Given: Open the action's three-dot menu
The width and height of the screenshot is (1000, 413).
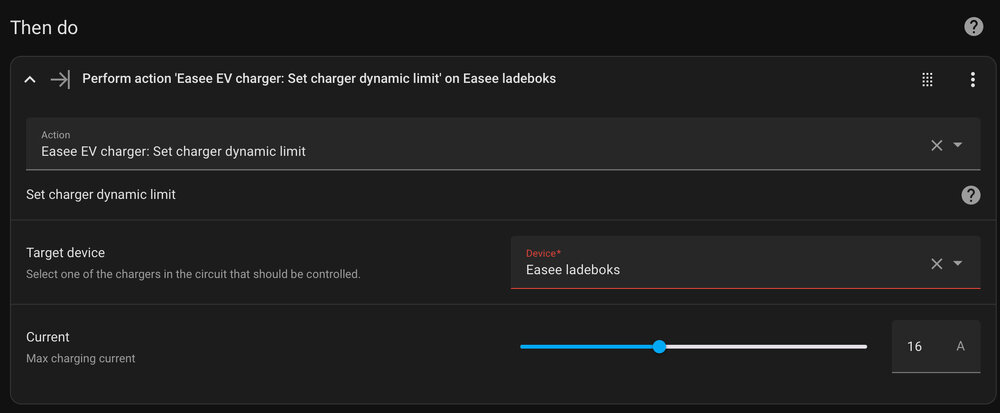Looking at the screenshot, I should [972, 80].
